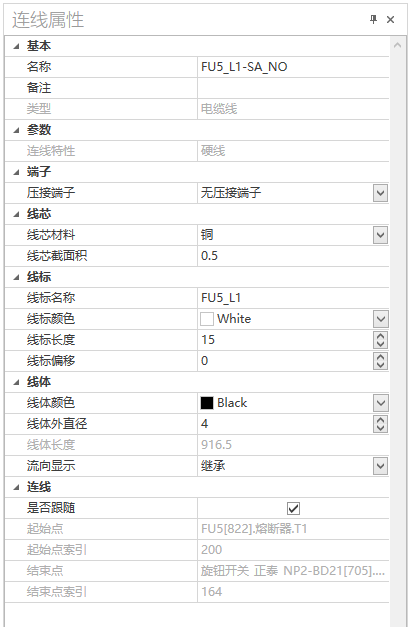This screenshot has width=410, height=627.
Task: Toggle the 是否跟随 checkbox
Action: tap(293, 508)
